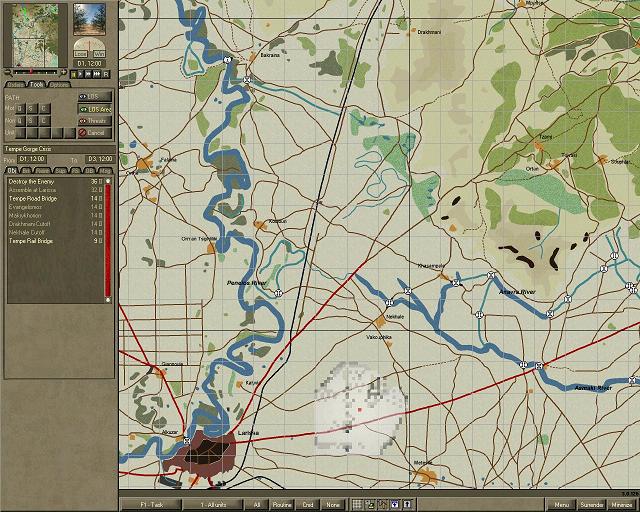This screenshot has height=512, width=640.
Task: Toggle the map grid icon
Action: pos(357,505)
